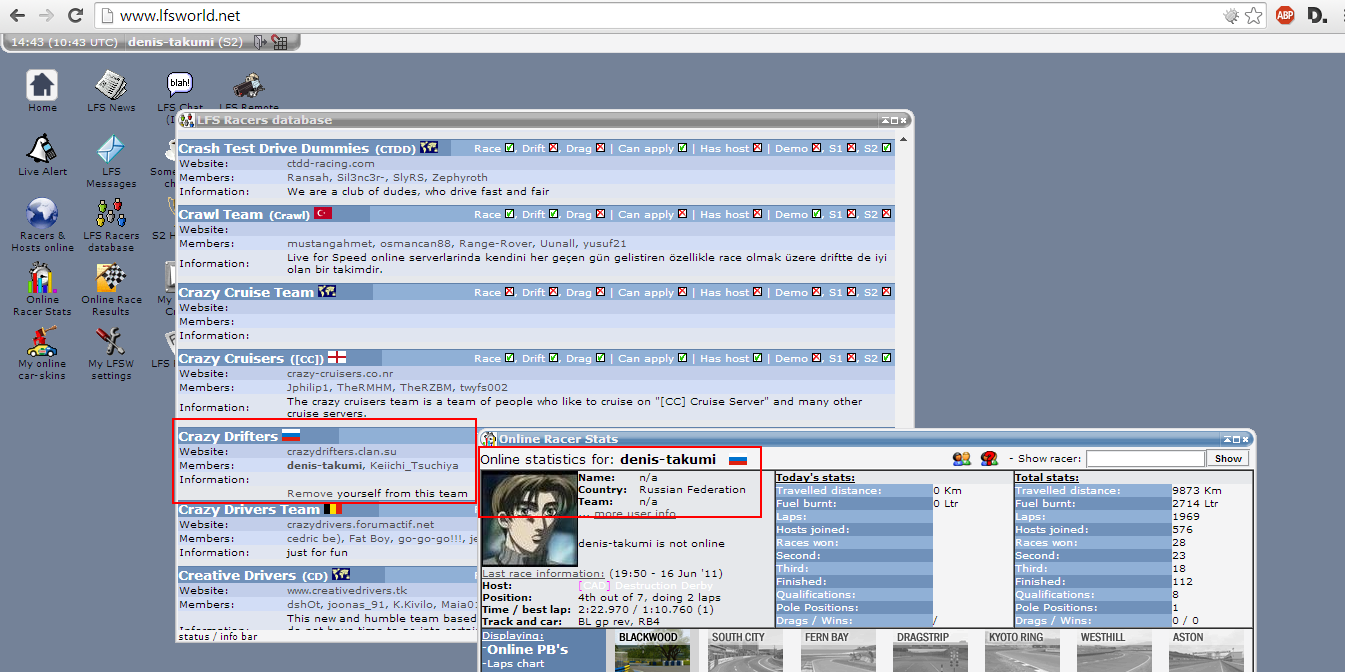Open the ctdd-racing.com website link
This screenshot has width=1345, height=672.
pyautogui.click(x=331, y=163)
